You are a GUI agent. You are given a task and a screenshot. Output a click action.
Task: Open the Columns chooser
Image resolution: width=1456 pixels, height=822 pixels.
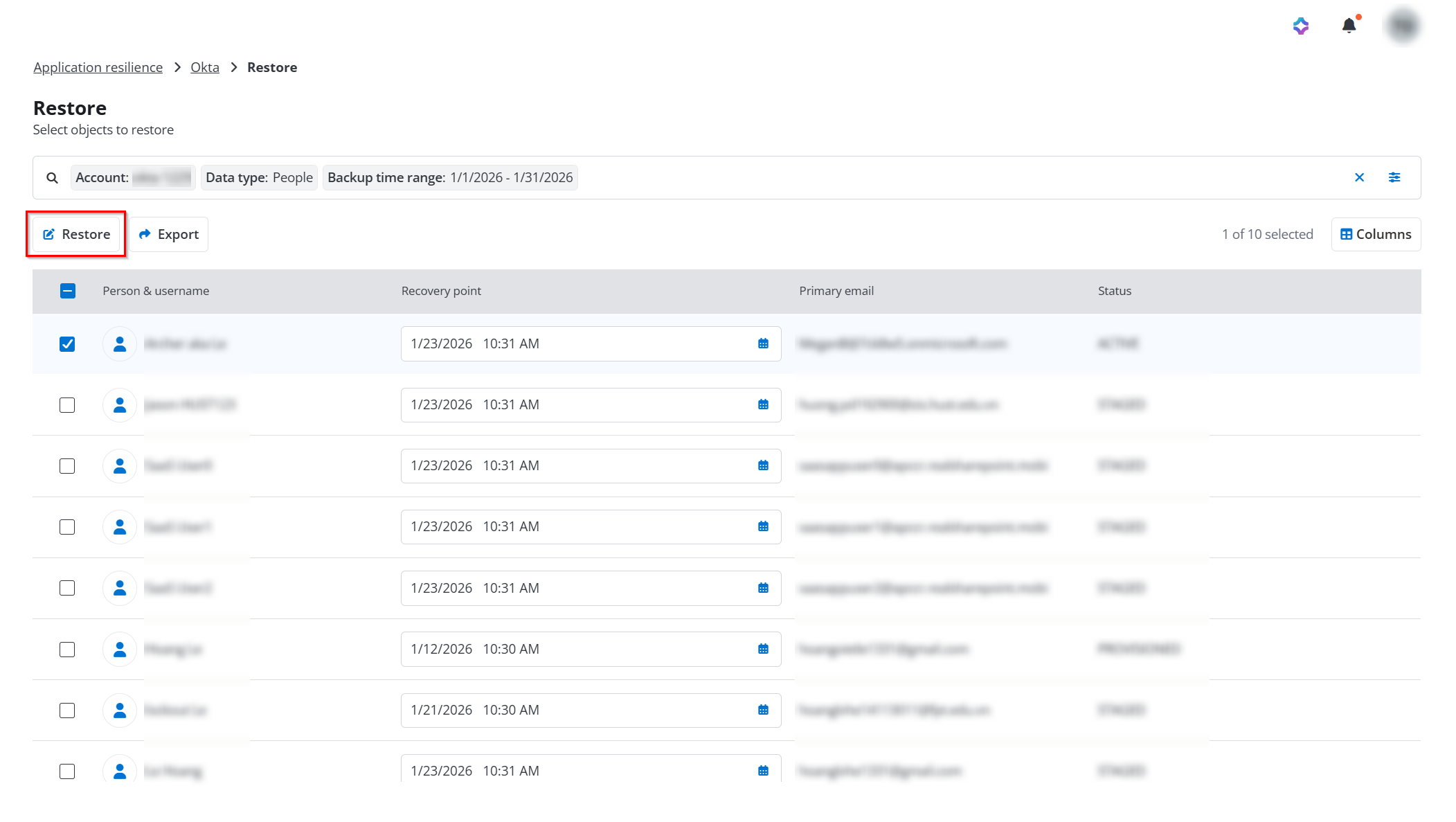pos(1376,235)
